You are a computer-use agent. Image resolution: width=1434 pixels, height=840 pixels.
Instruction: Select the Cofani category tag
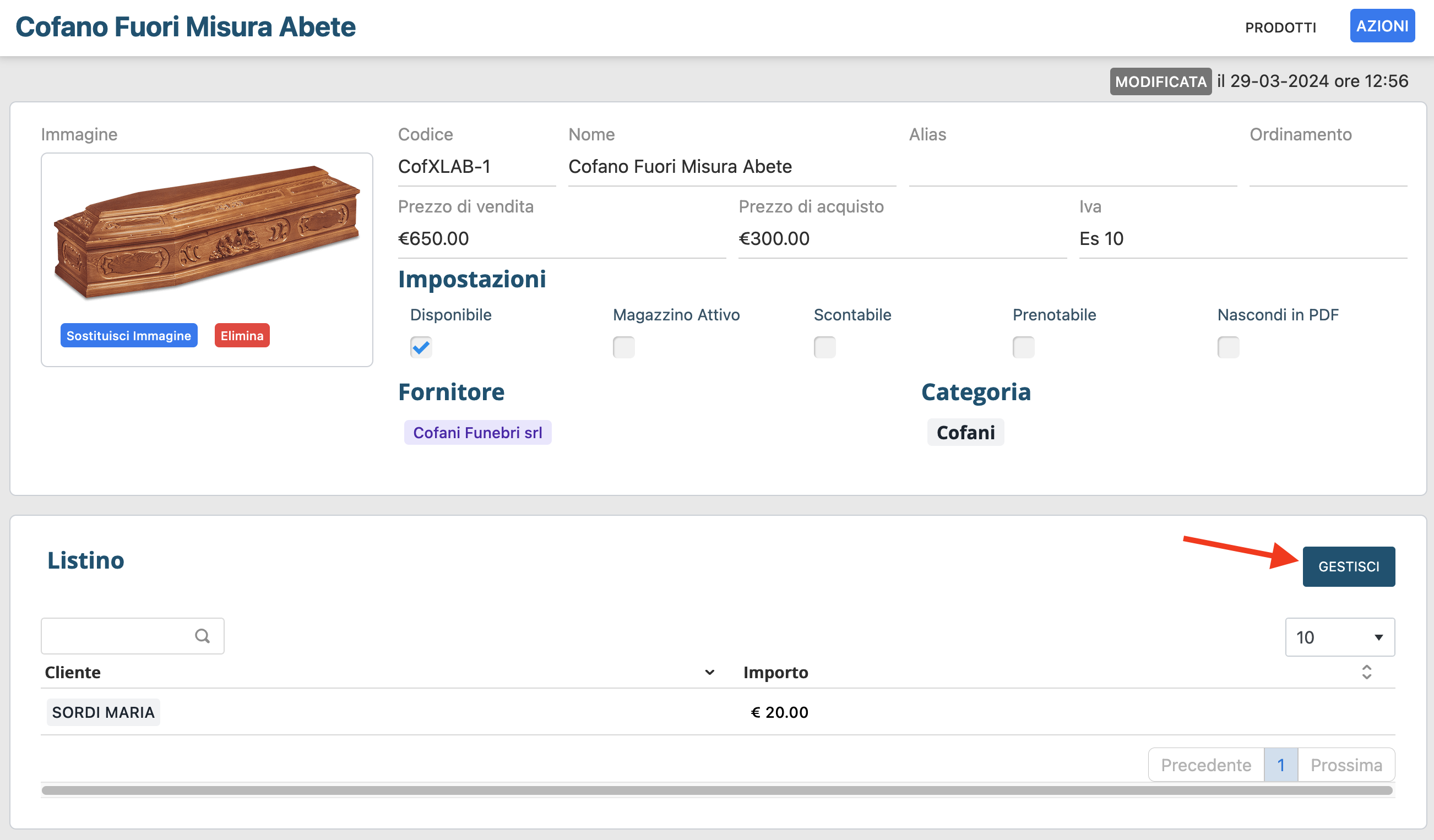pyautogui.click(x=965, y=433)
